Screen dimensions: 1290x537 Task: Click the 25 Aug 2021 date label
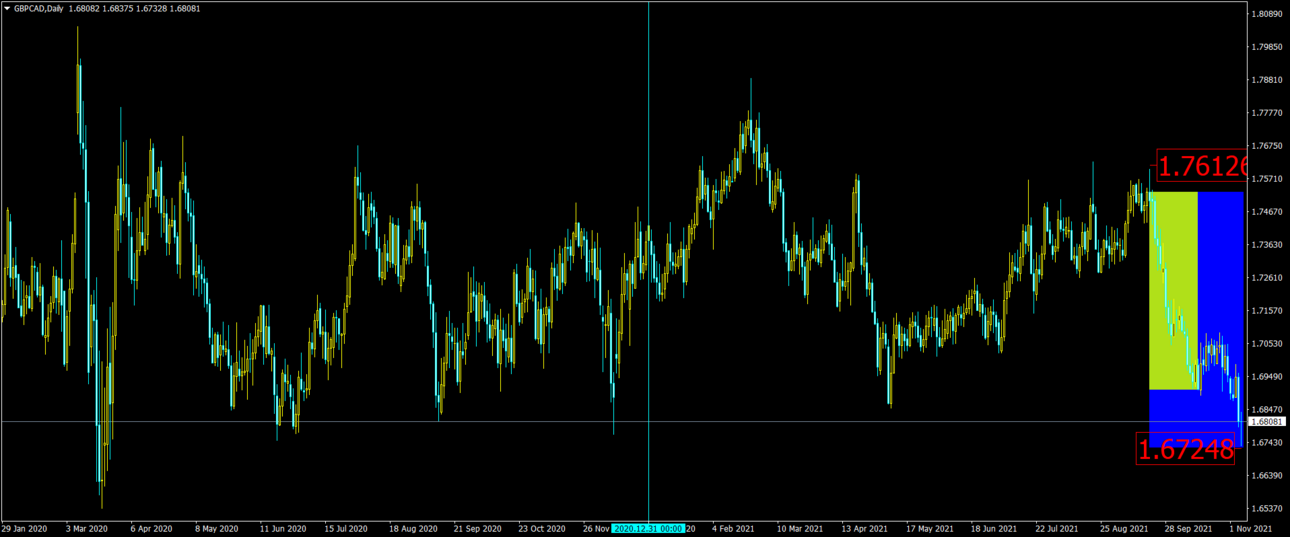(1122, 528)
